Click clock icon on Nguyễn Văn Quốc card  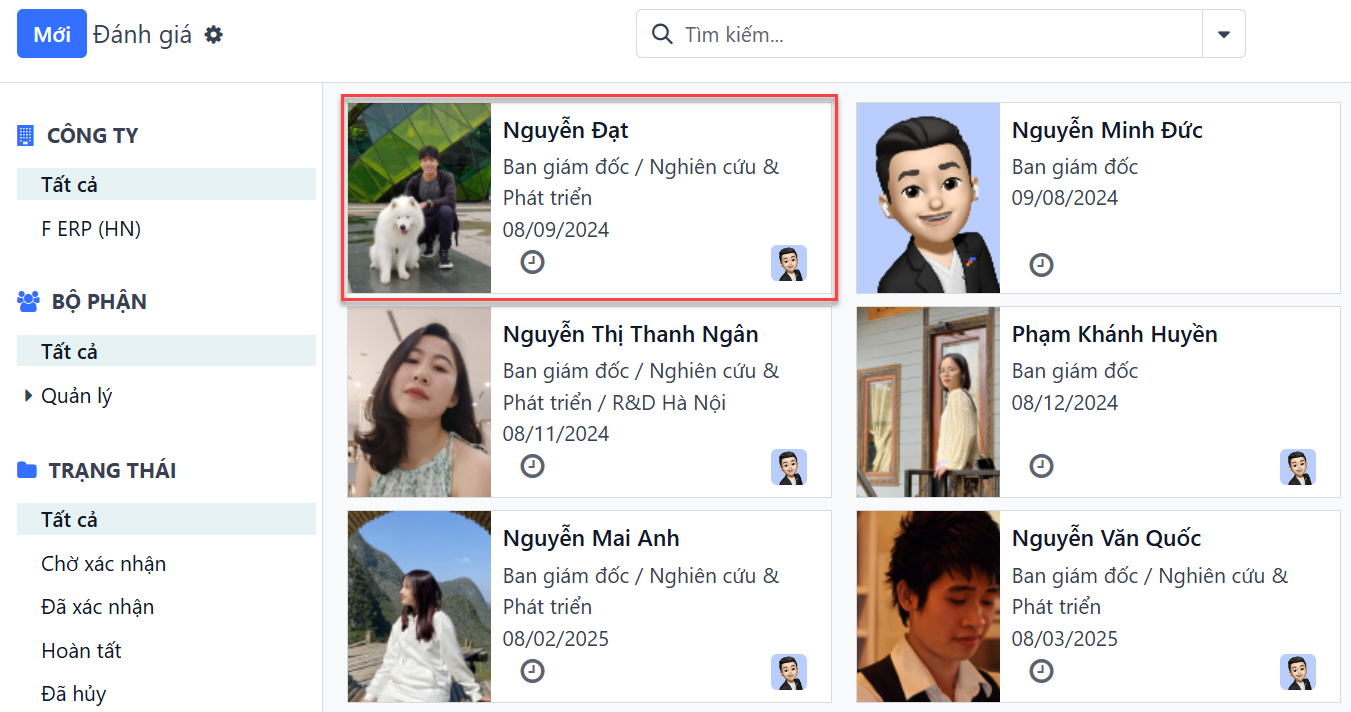click(x=1042, y=671)
